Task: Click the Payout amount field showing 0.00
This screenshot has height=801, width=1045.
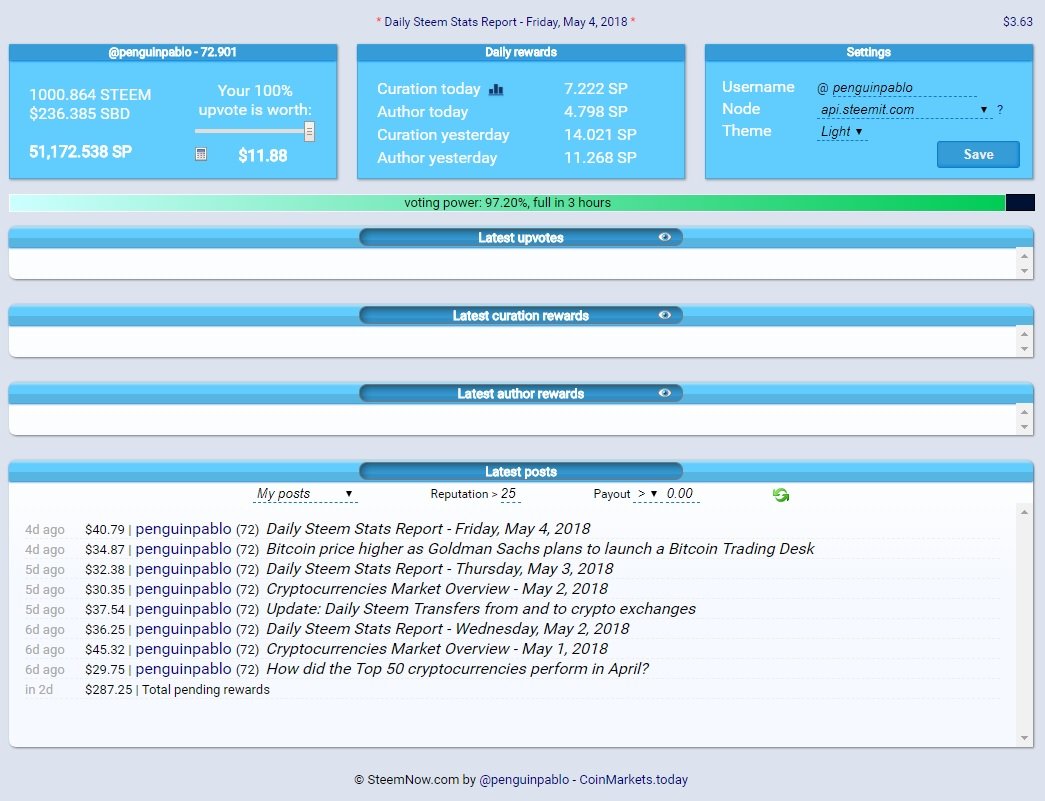Action: coord(680,494)
